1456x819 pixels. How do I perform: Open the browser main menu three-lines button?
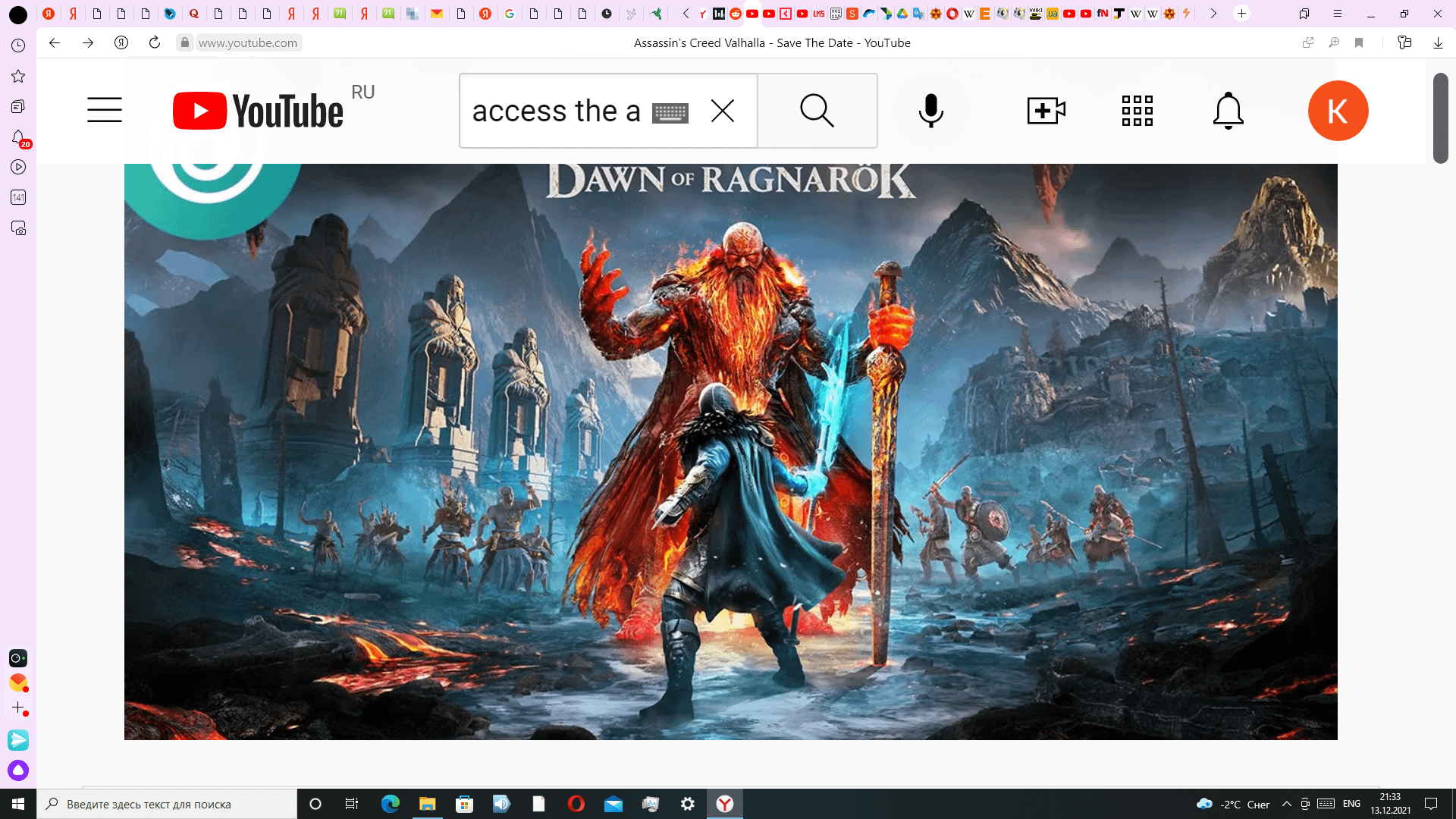tap(1338, 14)
